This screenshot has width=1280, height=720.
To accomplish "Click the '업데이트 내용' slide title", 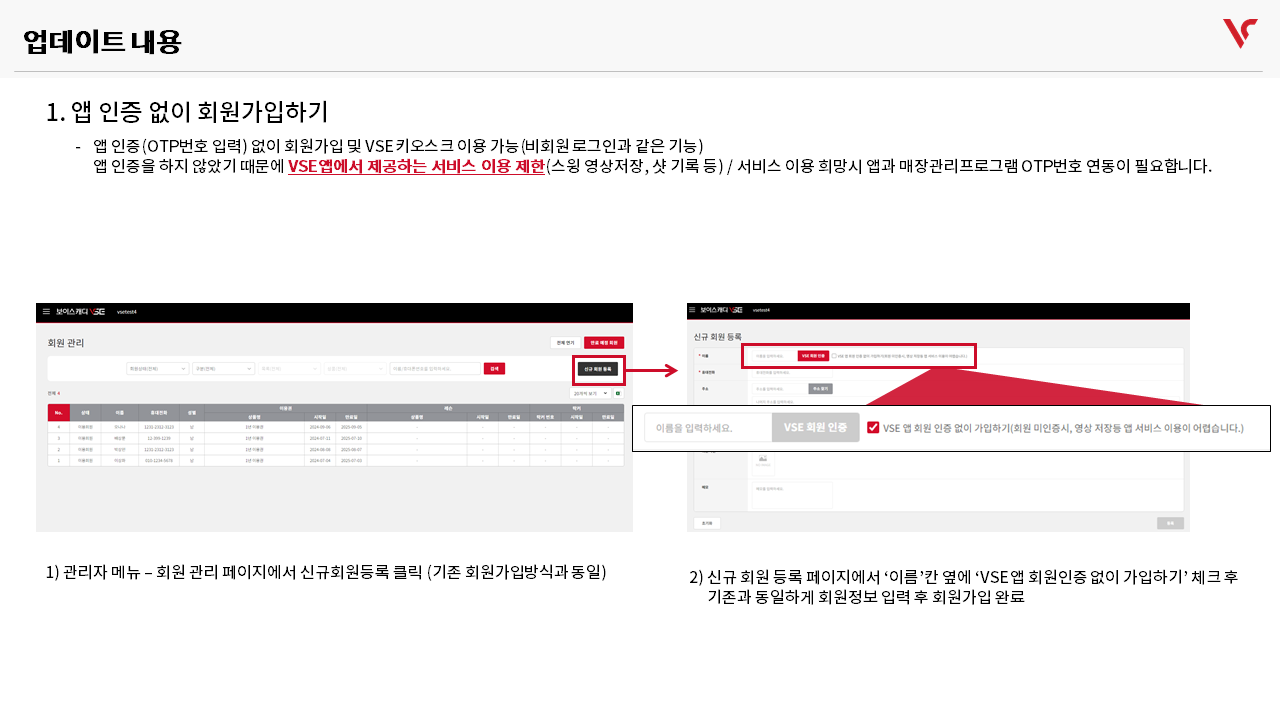I will tap(102, 42).
